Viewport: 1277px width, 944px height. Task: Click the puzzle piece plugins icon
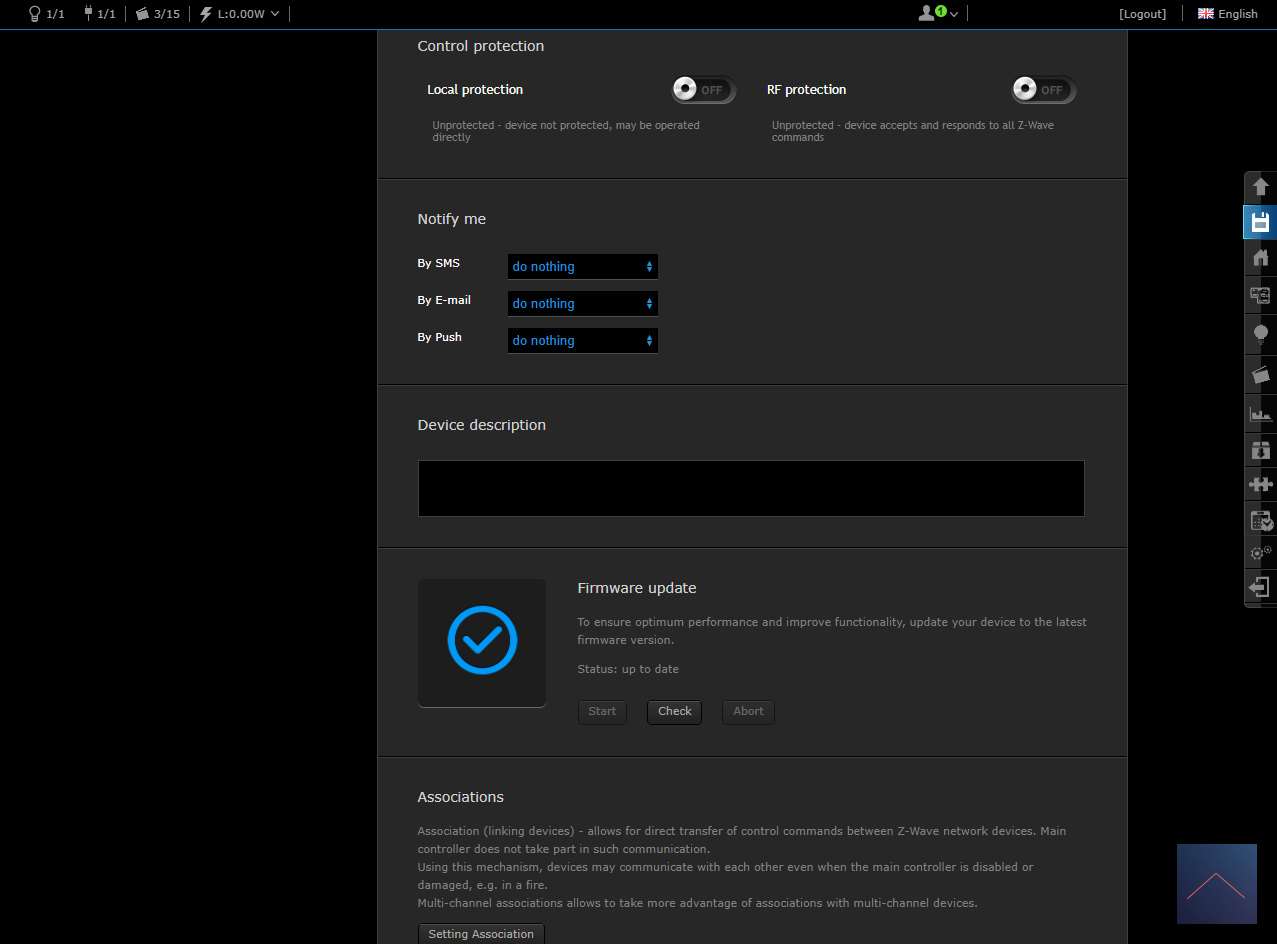click(x=1260, y=484)
